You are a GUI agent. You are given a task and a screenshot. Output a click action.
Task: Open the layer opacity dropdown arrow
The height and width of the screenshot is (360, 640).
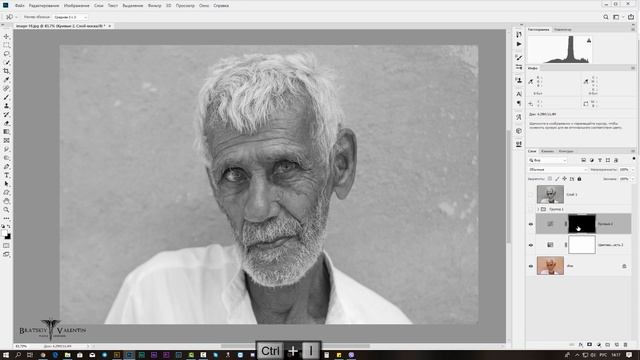pyautogui.click(x=633, y=169)
